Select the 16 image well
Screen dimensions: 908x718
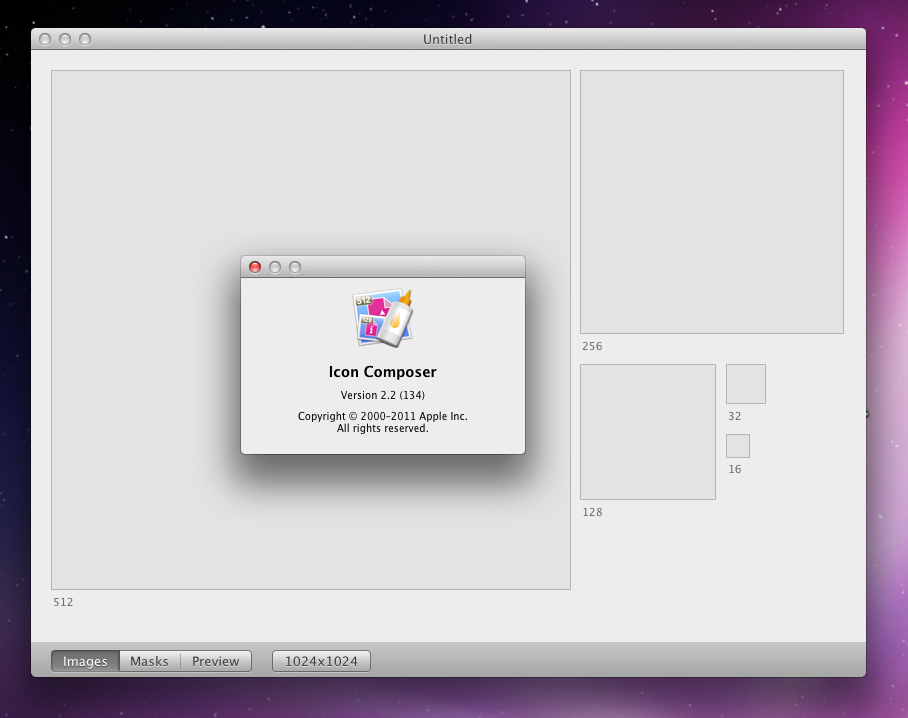point(738,446)
